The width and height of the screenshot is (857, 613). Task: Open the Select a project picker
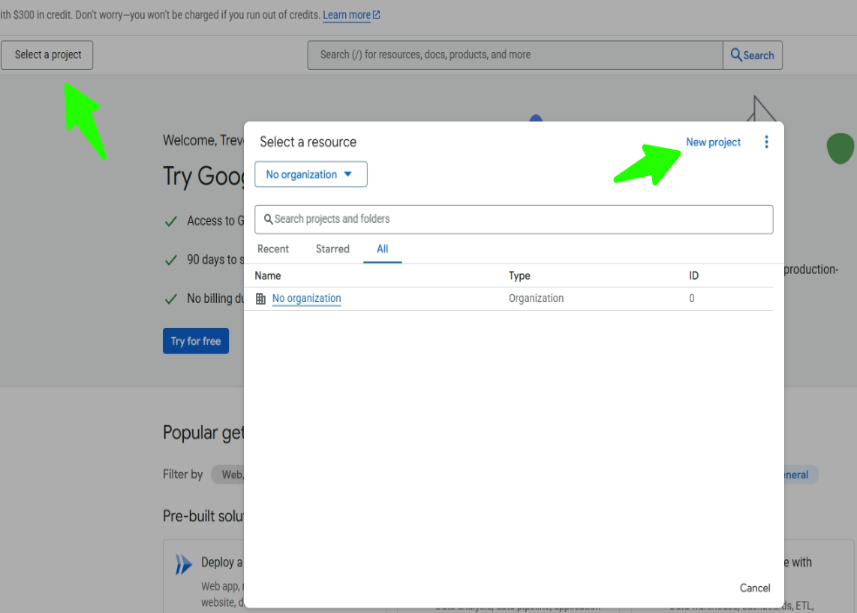pyautogui.click(x=48, y=55)
